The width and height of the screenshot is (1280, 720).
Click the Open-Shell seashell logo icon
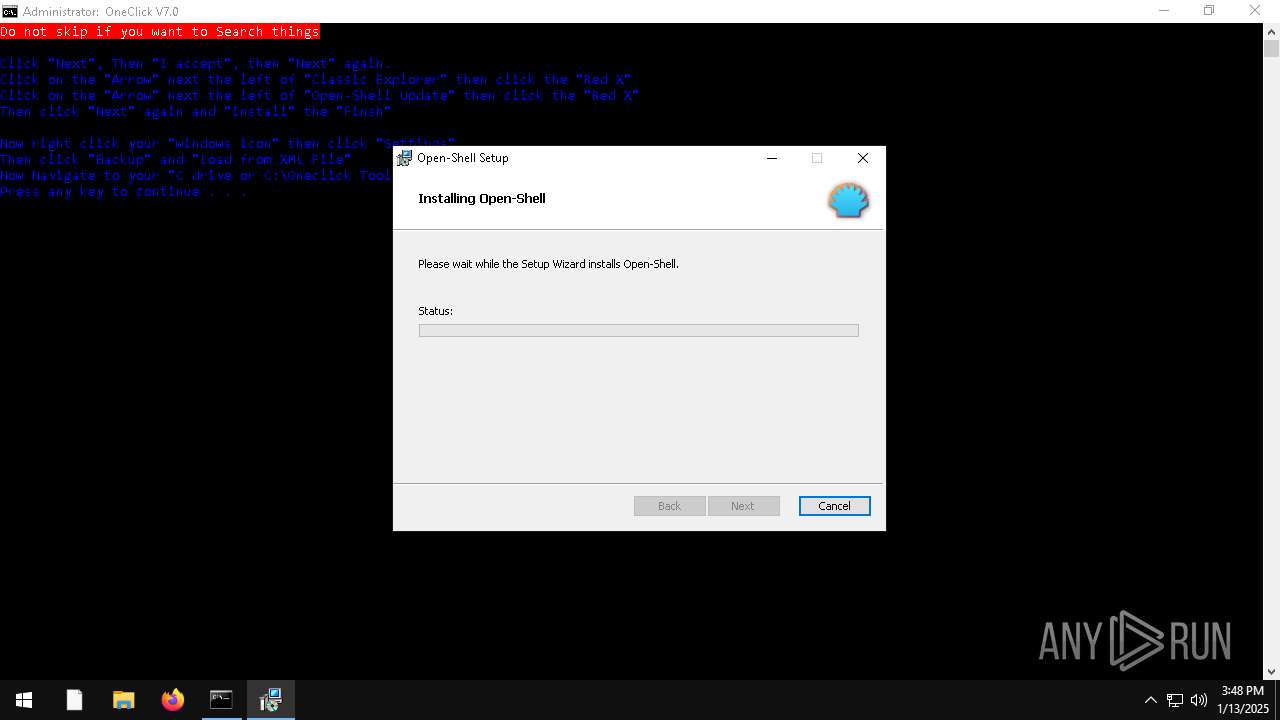[x=848, y=200]
